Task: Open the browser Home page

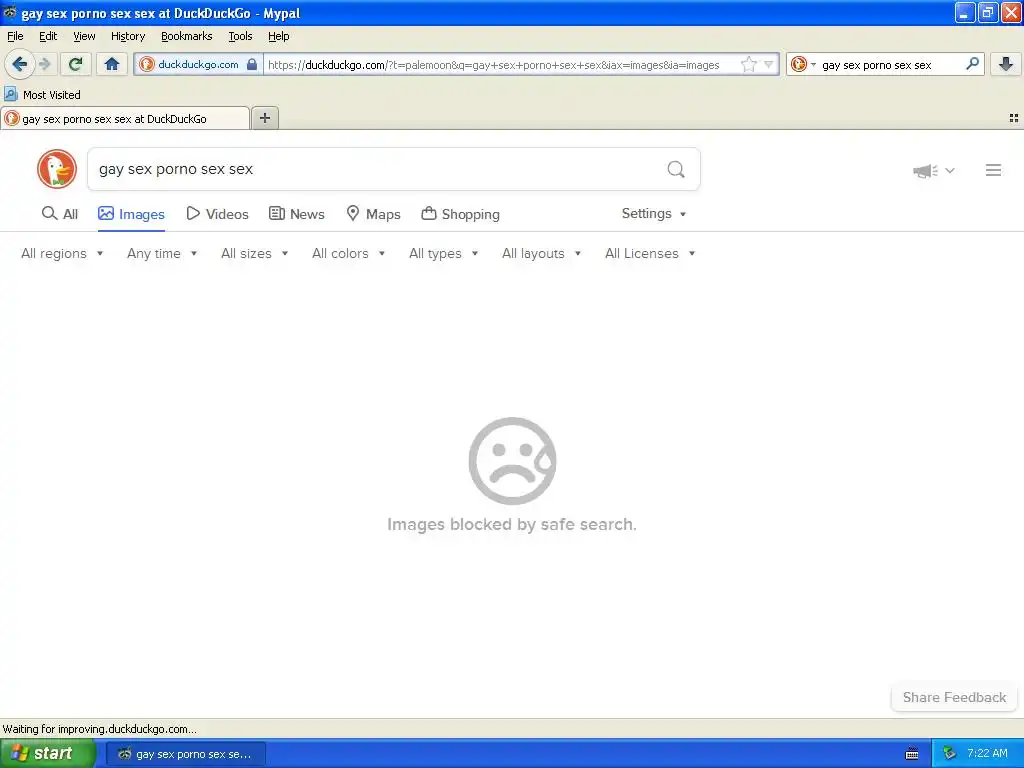Action: point(112,64)
